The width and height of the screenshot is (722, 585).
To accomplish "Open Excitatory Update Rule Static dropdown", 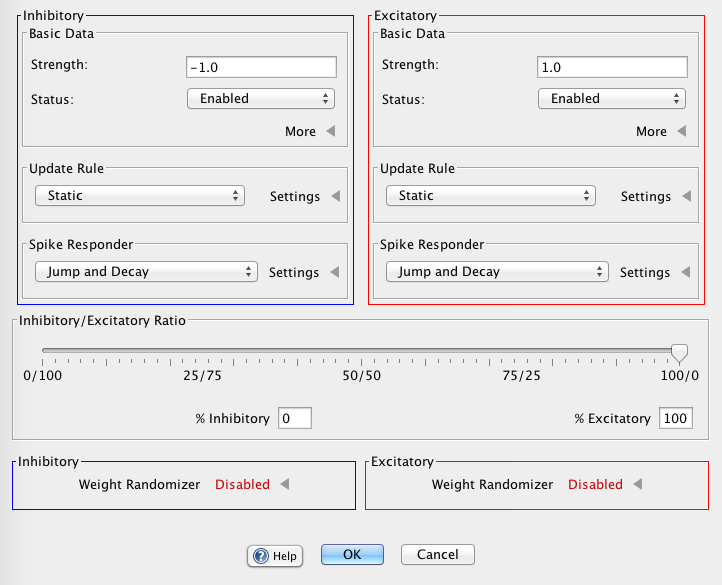I will 491,196.
